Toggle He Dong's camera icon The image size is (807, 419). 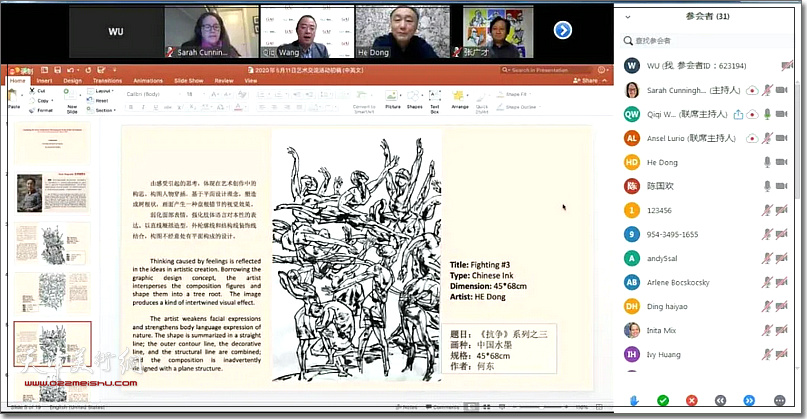pos(781,162)
